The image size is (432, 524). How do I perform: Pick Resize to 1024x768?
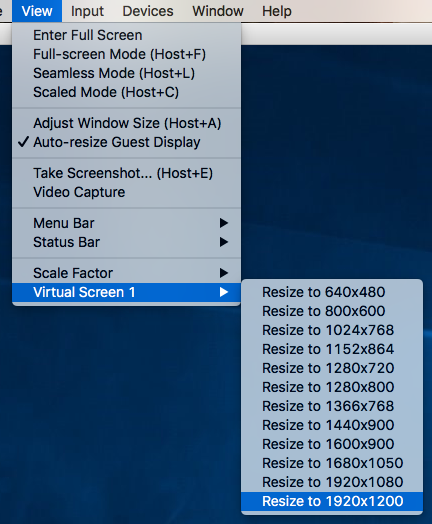[332, 331]
